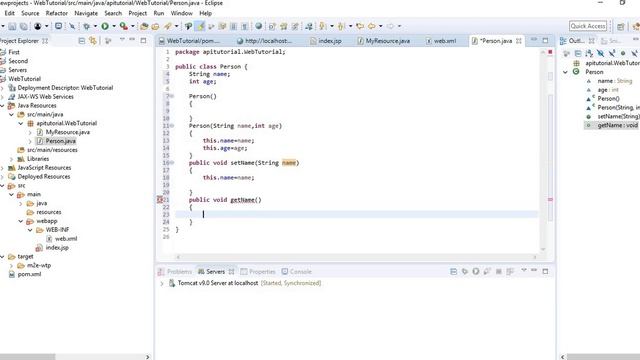Viewport: 640px width, 360px height.
Task: Switch to the Problems tab
Action: [x=175, y=271]
